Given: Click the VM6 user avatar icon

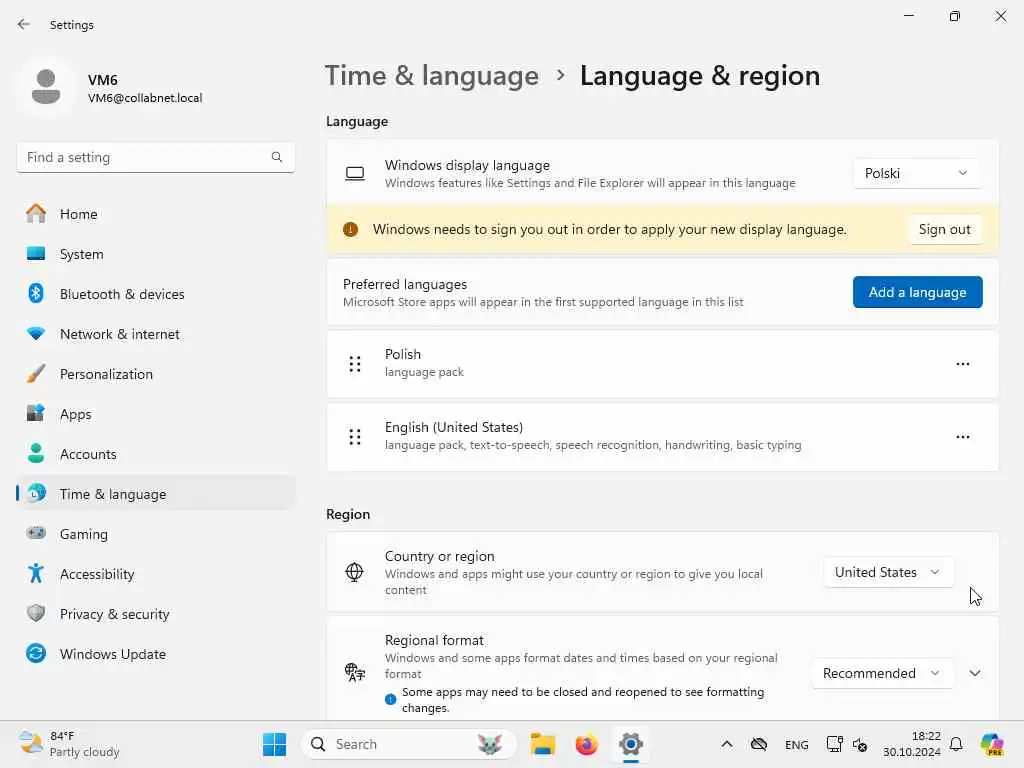Looking at the screenshot, I should [x=46, y=87].
